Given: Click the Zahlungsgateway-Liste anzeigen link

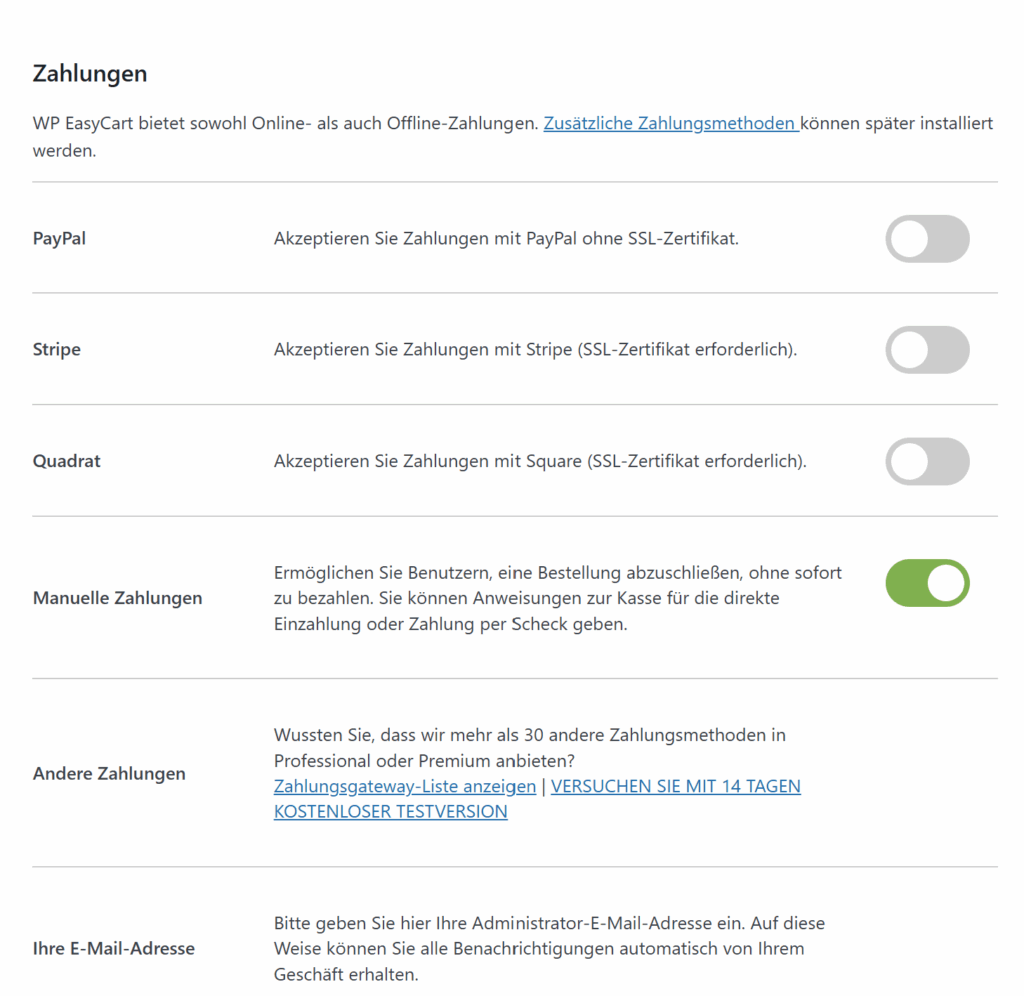Looking at the screenshot, I should click(x=404, y=786).
